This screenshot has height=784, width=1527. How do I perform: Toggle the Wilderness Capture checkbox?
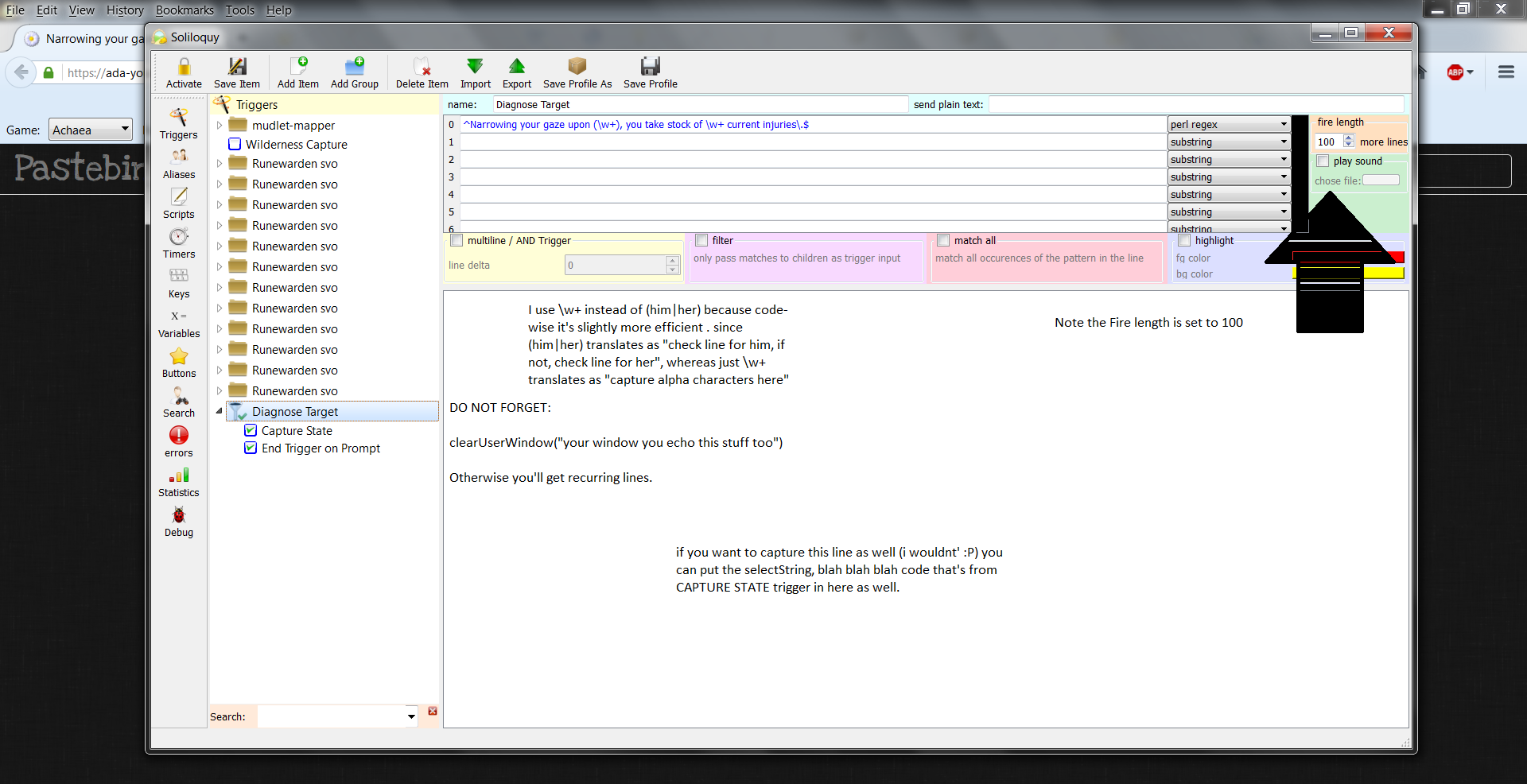[x=235, y=144]
